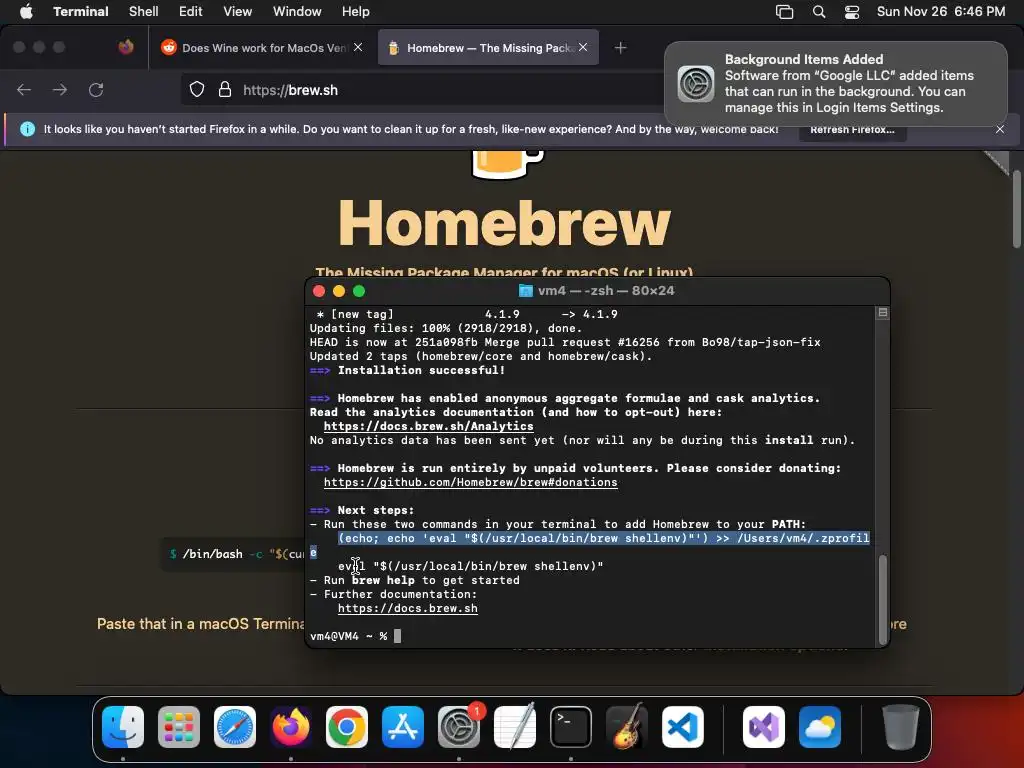Open Visual Studio from the Dock
Screen dimensions: 1024x768
(763, 726)
